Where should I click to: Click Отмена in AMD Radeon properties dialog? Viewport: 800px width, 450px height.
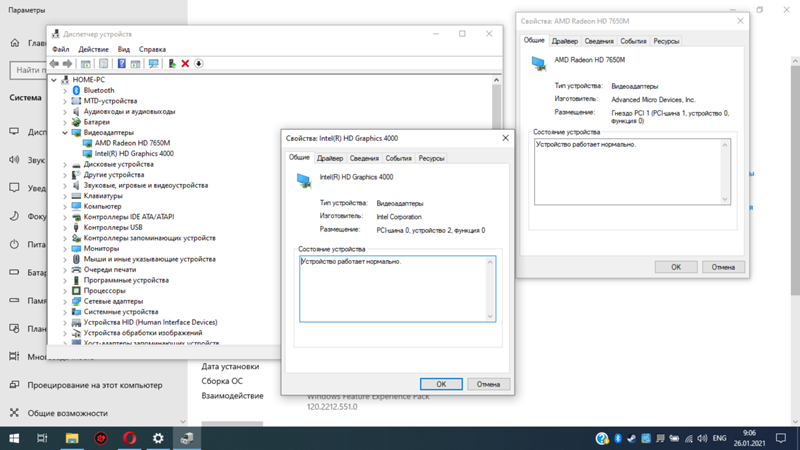tap(723, 267)
